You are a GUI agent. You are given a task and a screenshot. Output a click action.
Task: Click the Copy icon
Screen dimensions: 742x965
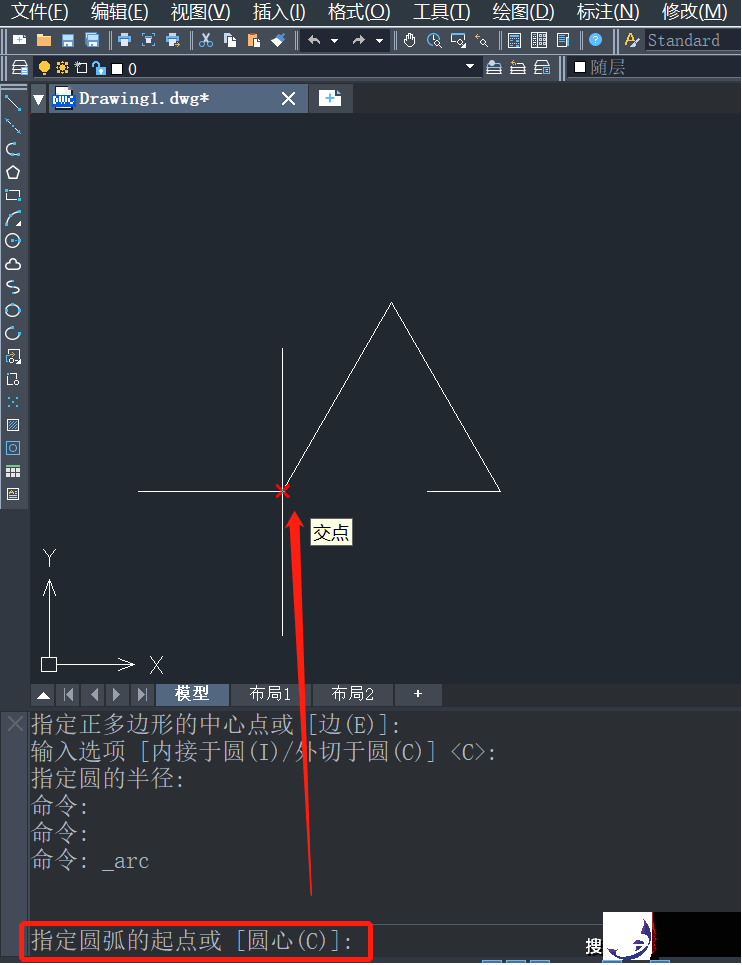coord(230,41)
